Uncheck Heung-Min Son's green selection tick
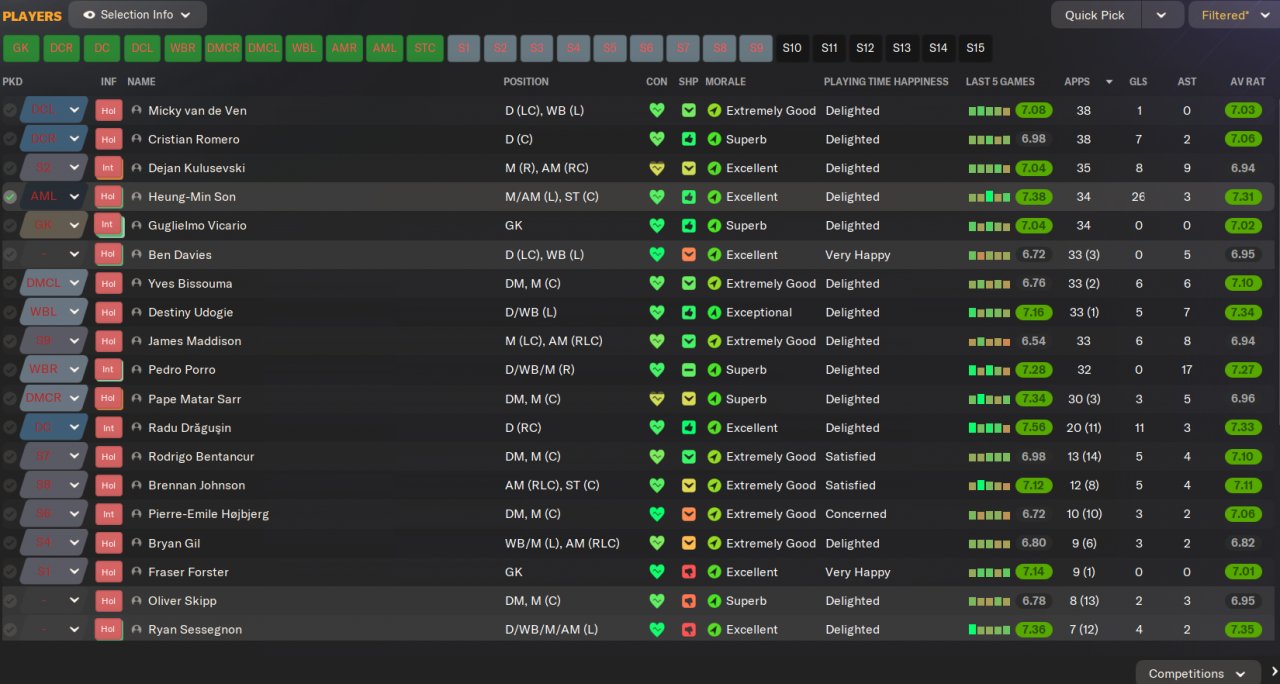Viewport: 1280px width, 684px height. tap(10, 197)
